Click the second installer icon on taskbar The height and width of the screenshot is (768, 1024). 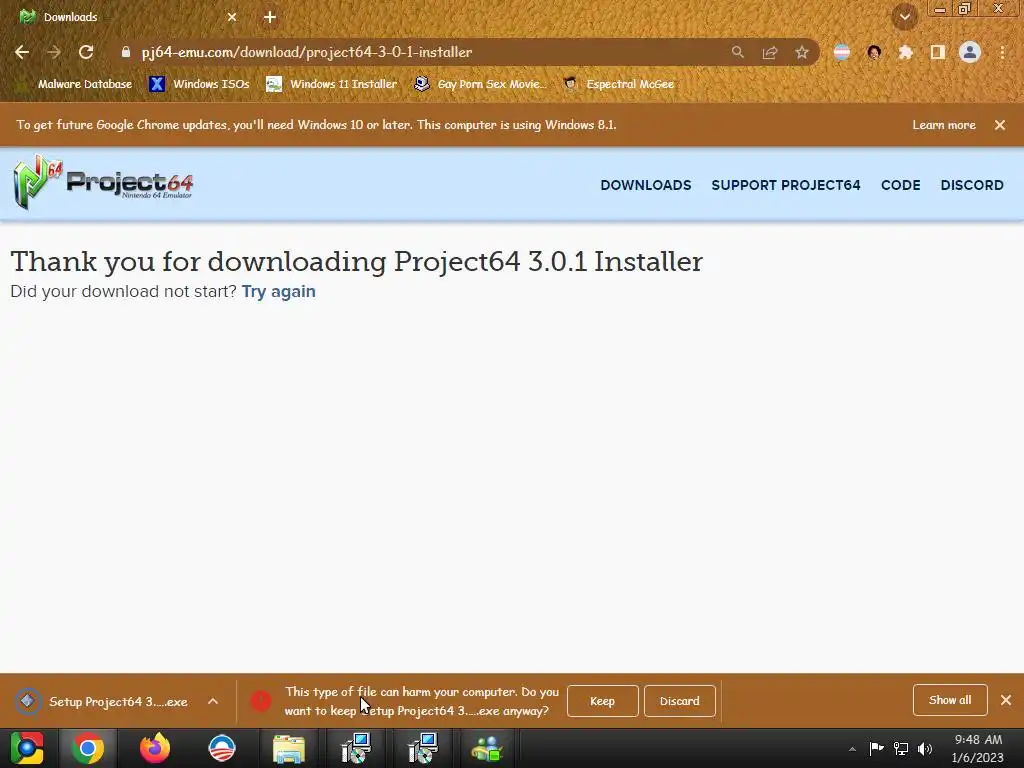(x=423, y=748)
